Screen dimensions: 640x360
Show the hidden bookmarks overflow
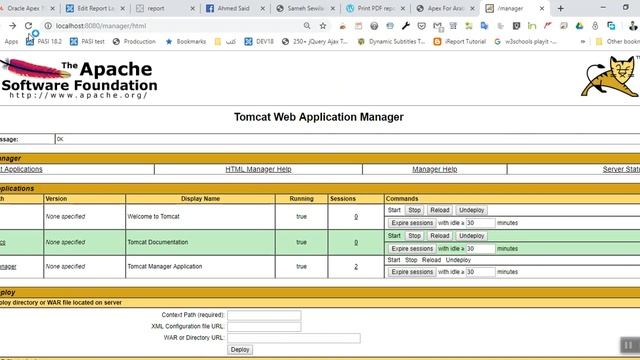(583, 42)
